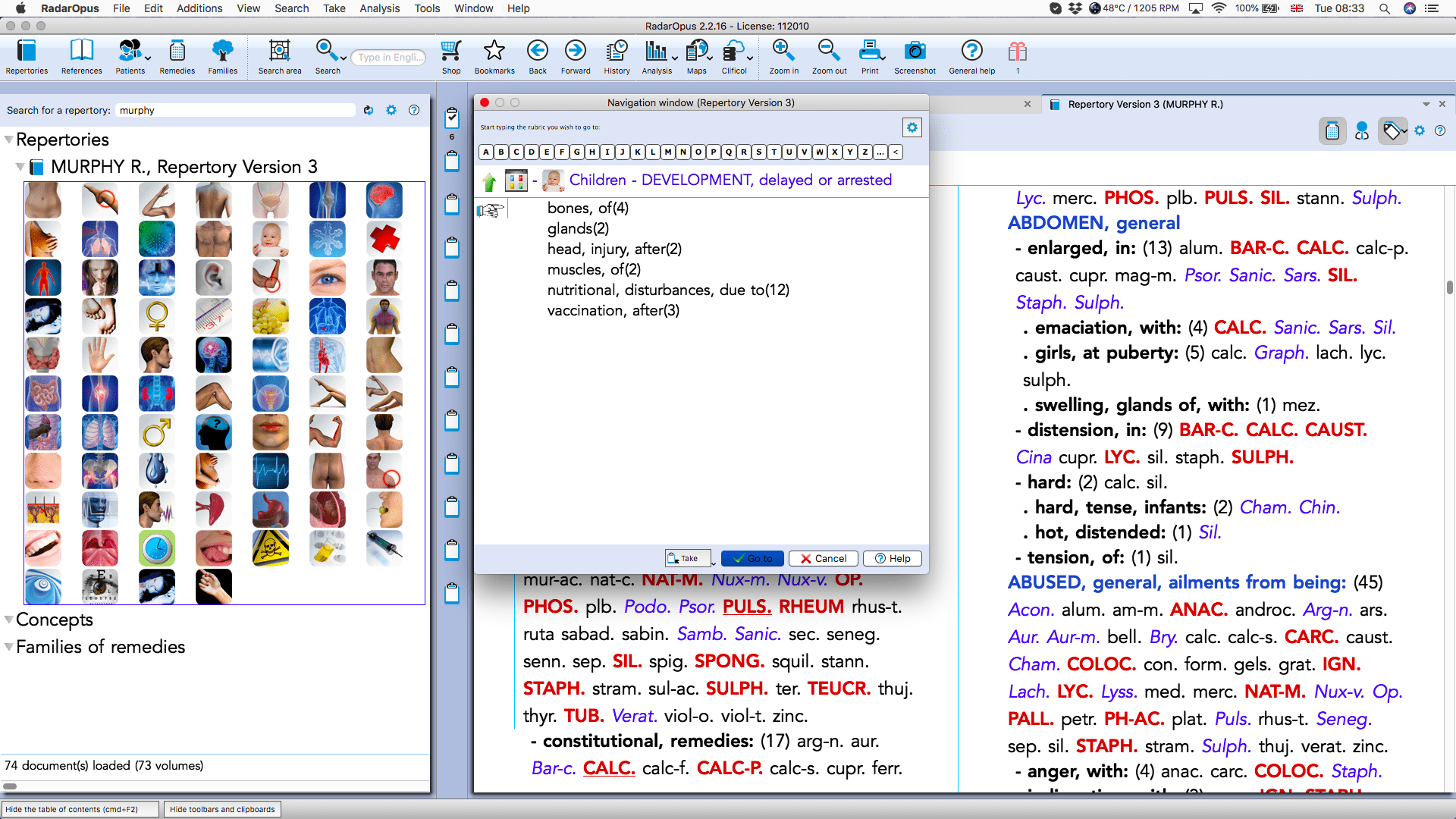Go Back with the left arrow icon
Screen dimensions: 1456x819
[538, 51]
